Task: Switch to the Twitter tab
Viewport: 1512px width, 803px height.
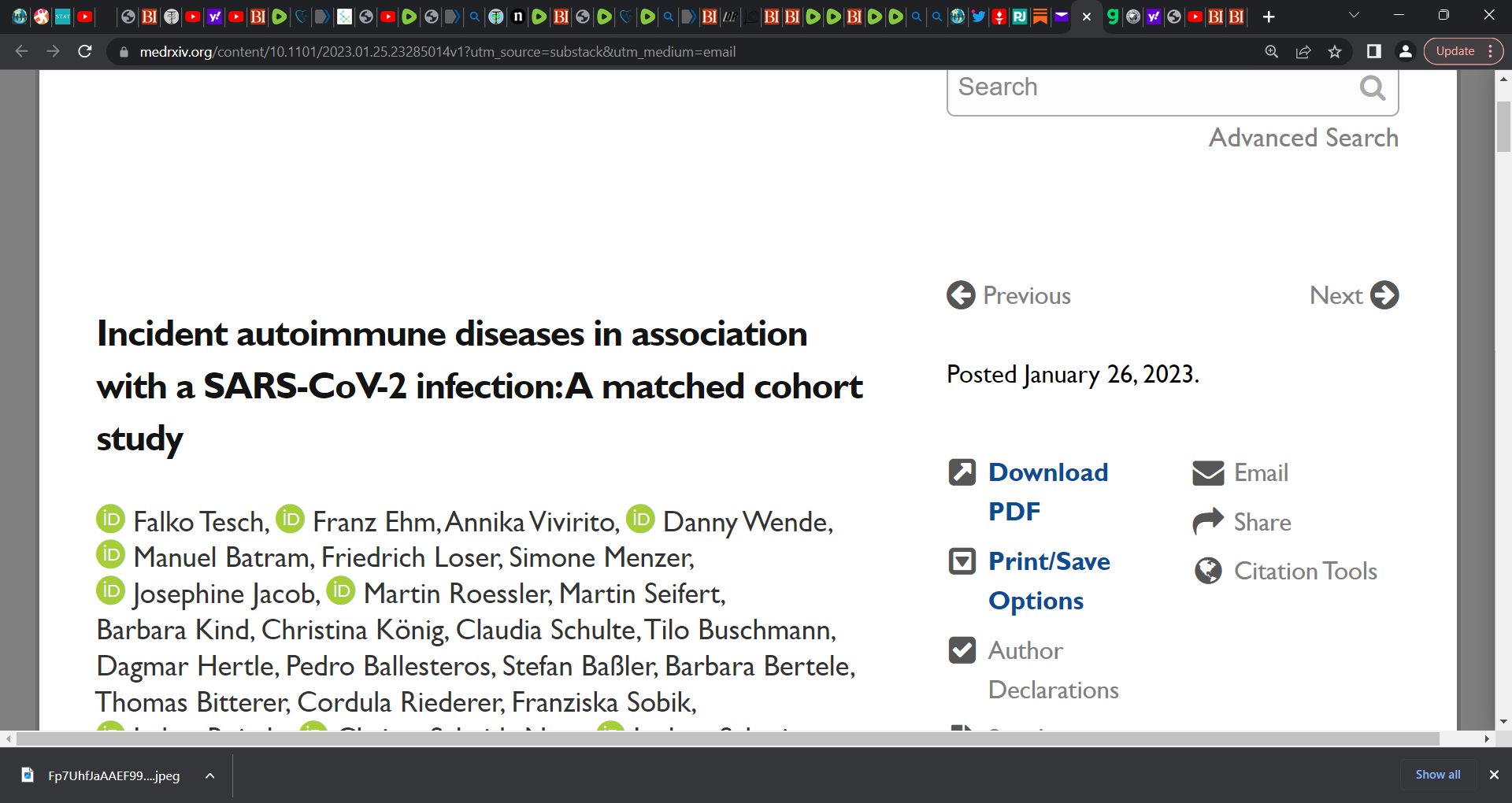Action: 978,17
